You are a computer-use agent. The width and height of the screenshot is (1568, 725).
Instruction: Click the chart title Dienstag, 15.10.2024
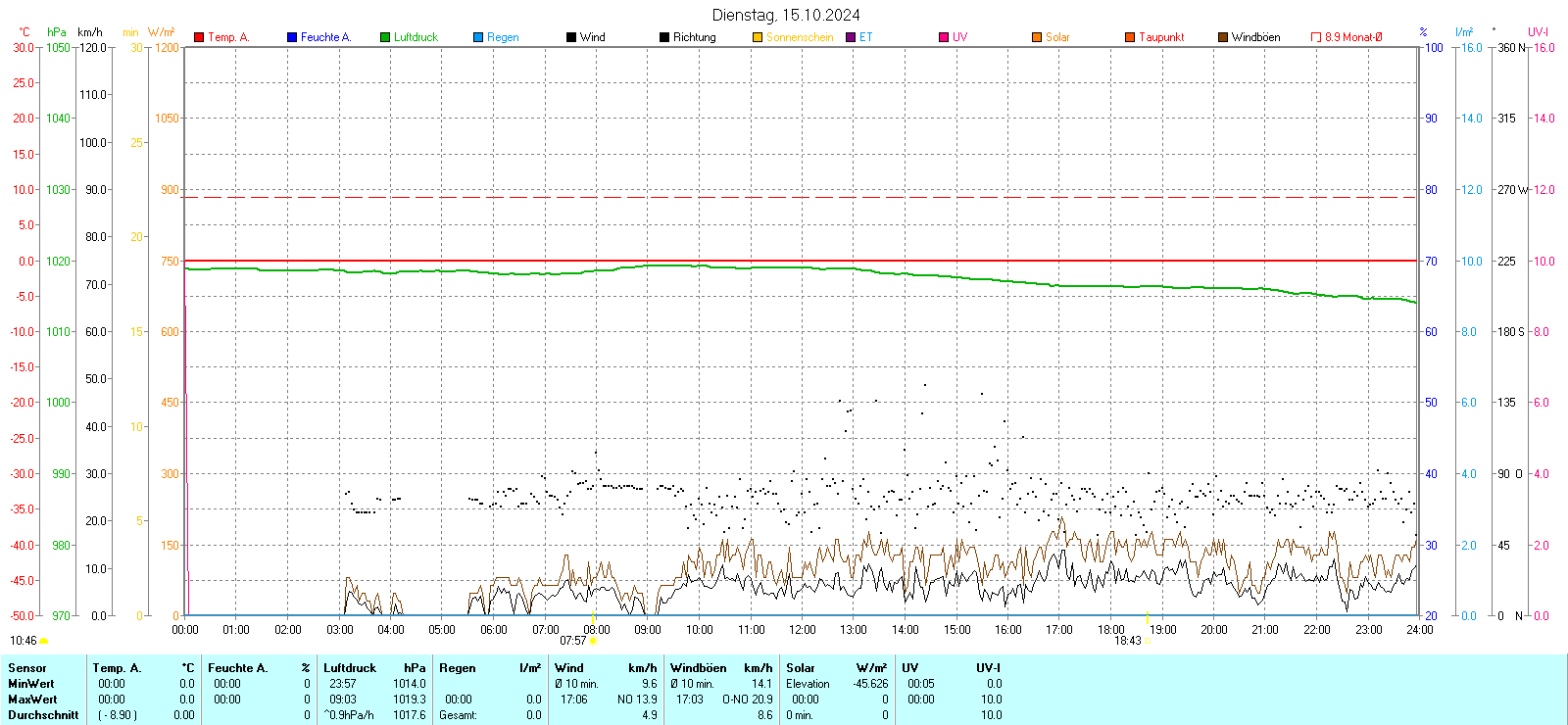[786, 15]
